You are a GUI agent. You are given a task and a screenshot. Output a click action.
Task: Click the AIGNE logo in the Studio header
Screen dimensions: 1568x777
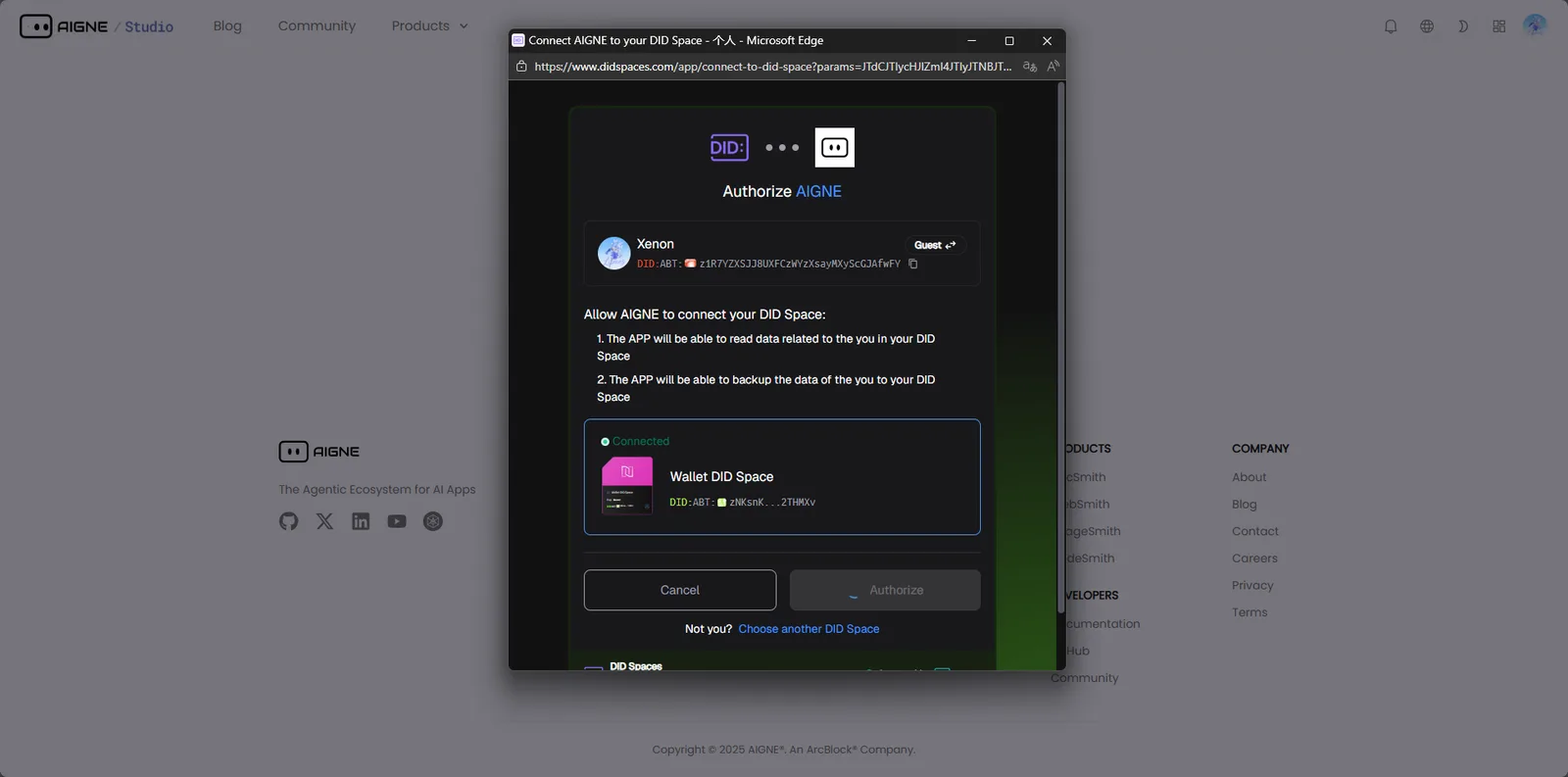[x=64, y=26]
